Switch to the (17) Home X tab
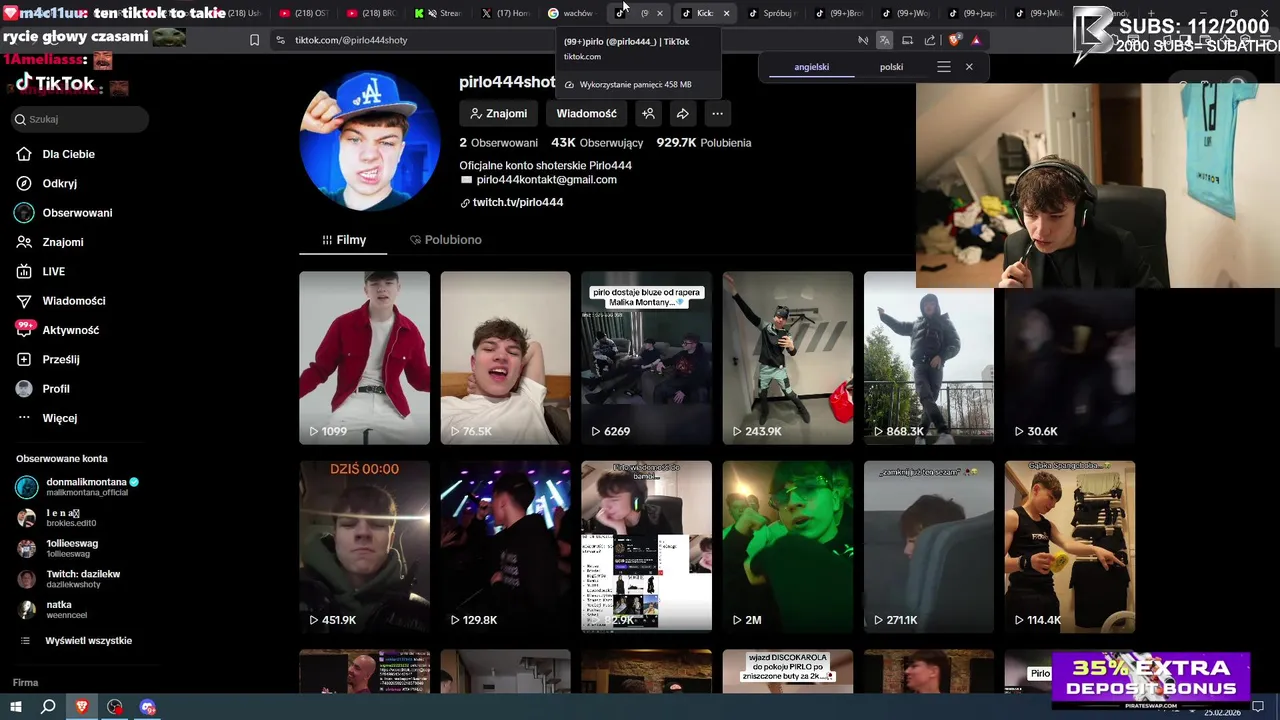1280x720 pixels. 506,13
